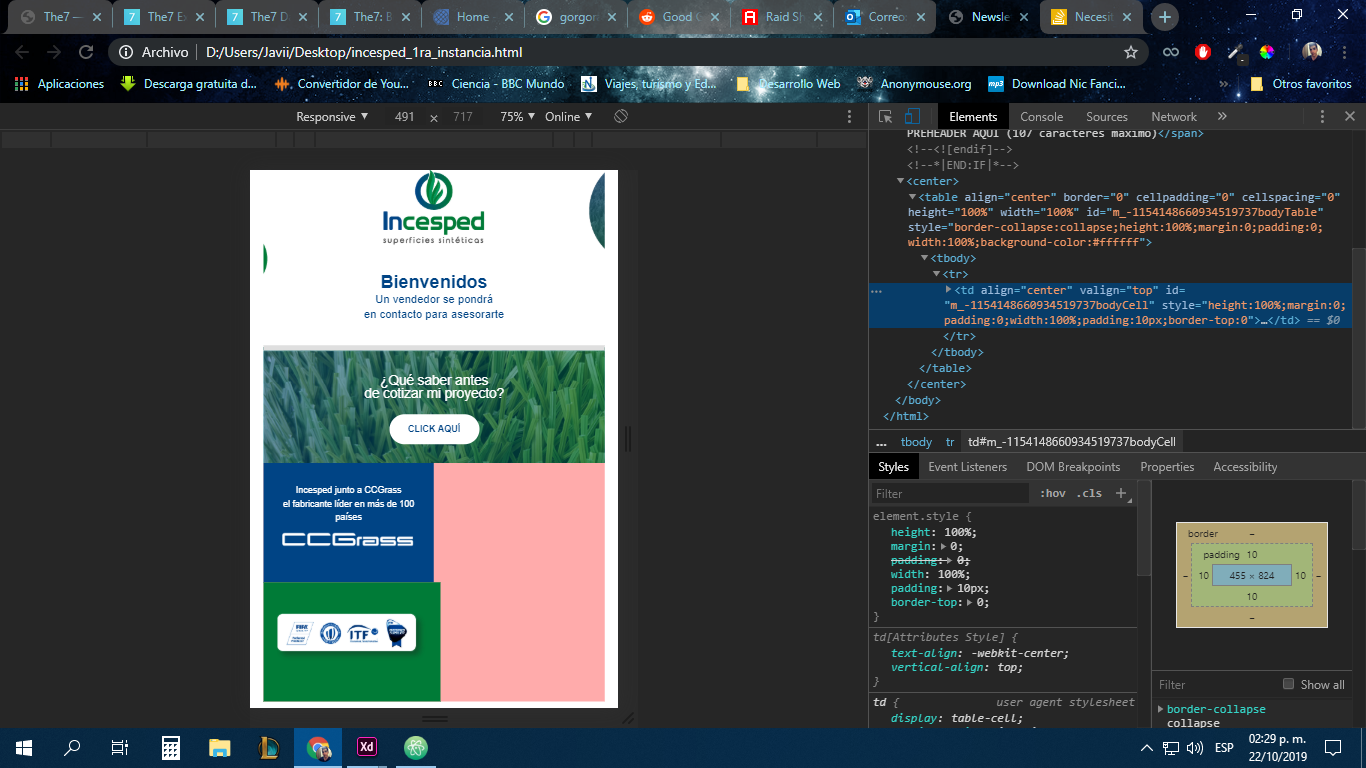Show more DevTools tabs chevron
The height and width of the screenshot is (768, 1366).
(1222, 117)
